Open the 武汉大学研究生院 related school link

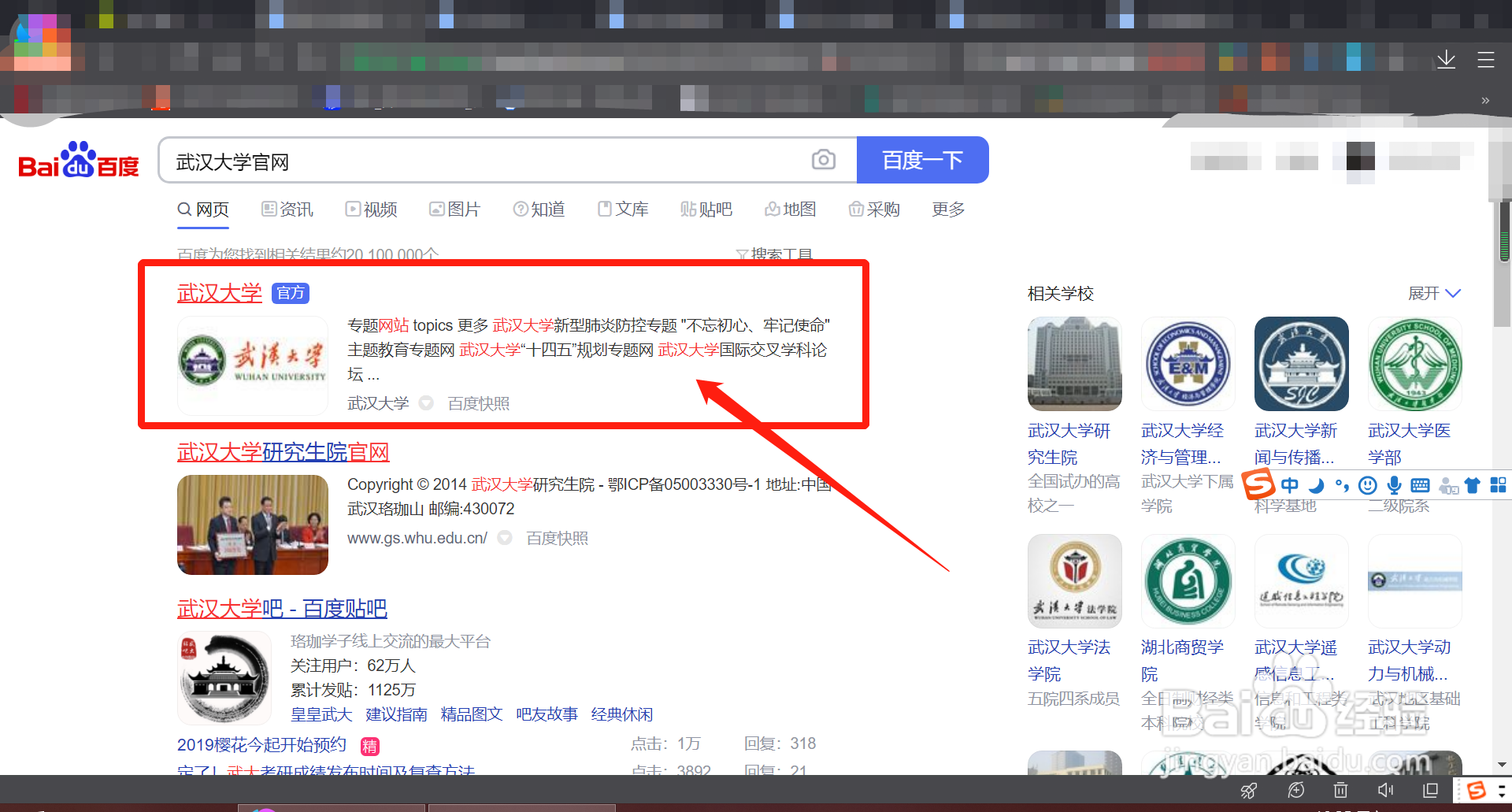click(1069, 444)
